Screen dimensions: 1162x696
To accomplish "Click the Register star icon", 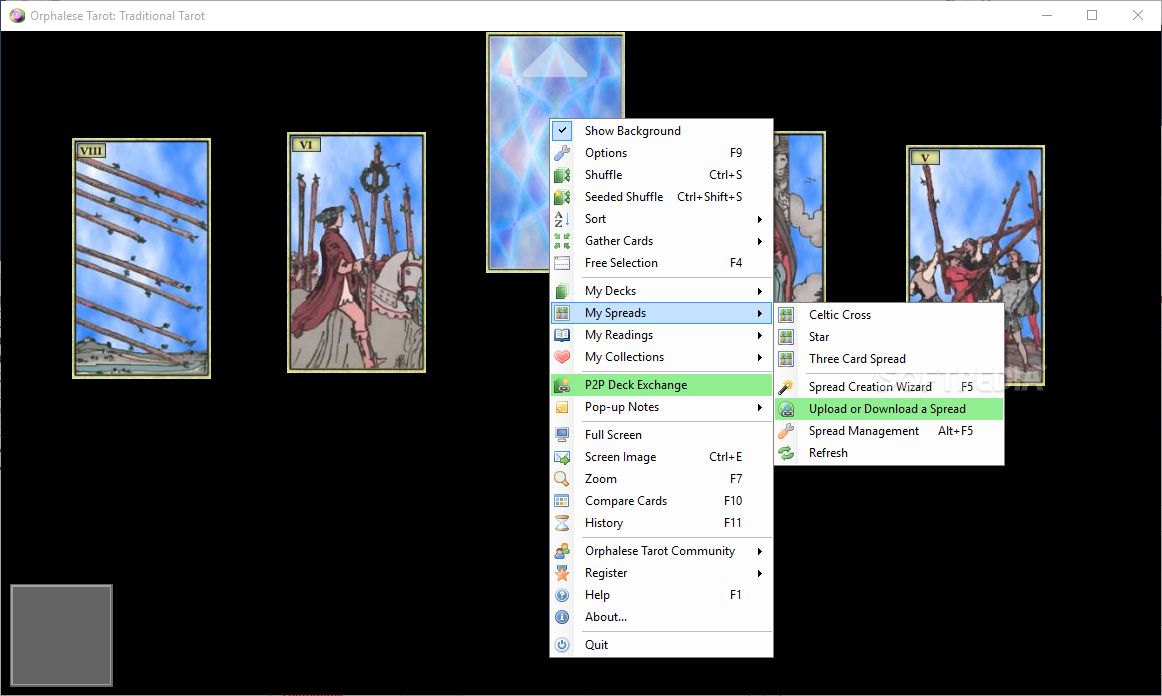I will (562, 573).
